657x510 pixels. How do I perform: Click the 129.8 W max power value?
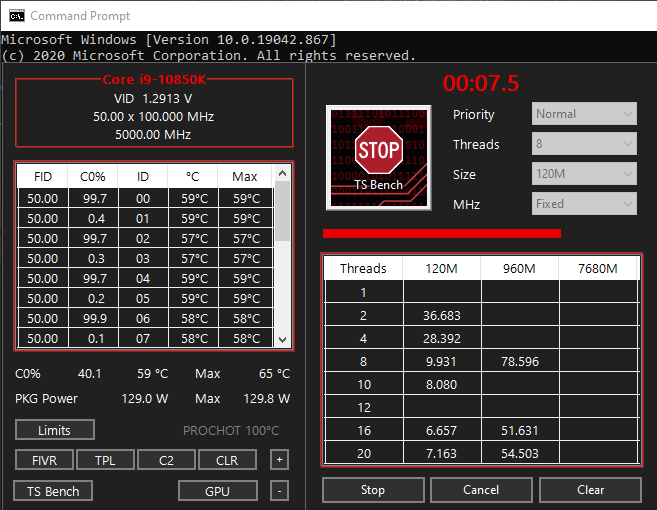pyautogui.click(x=267, y=398)
